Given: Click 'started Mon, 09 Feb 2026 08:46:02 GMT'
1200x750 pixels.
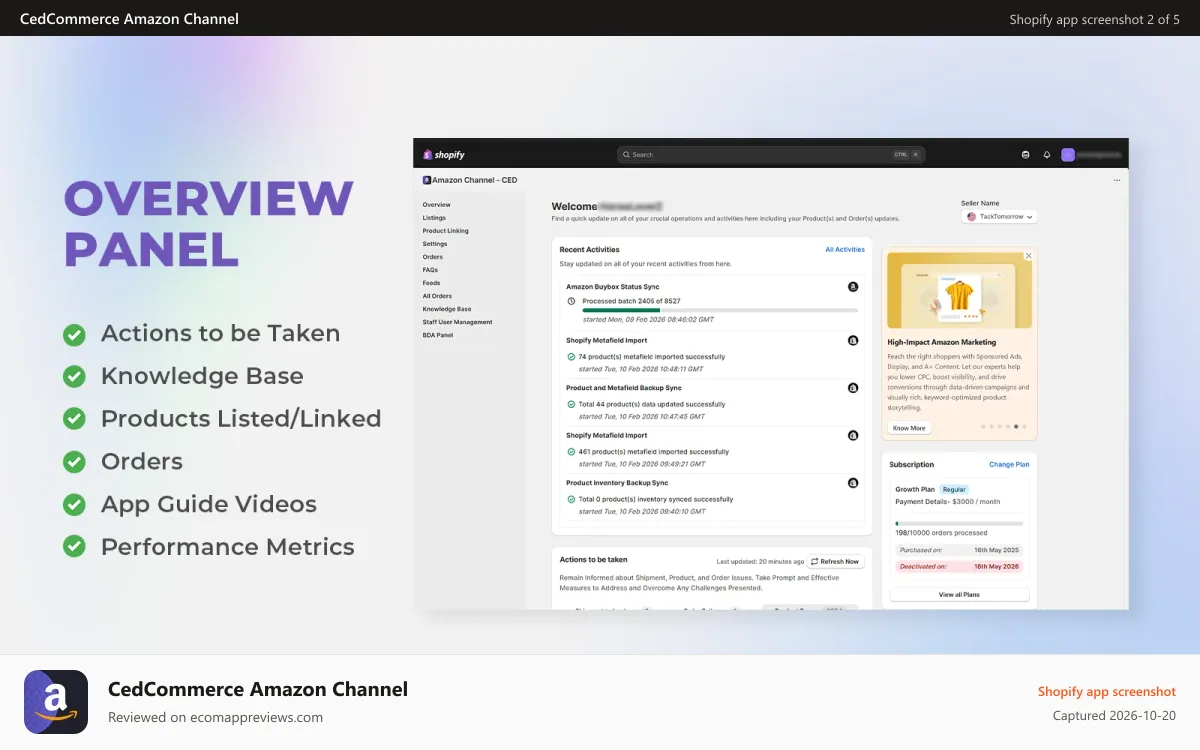Looking at the screenshot, I should coord(647,320).
